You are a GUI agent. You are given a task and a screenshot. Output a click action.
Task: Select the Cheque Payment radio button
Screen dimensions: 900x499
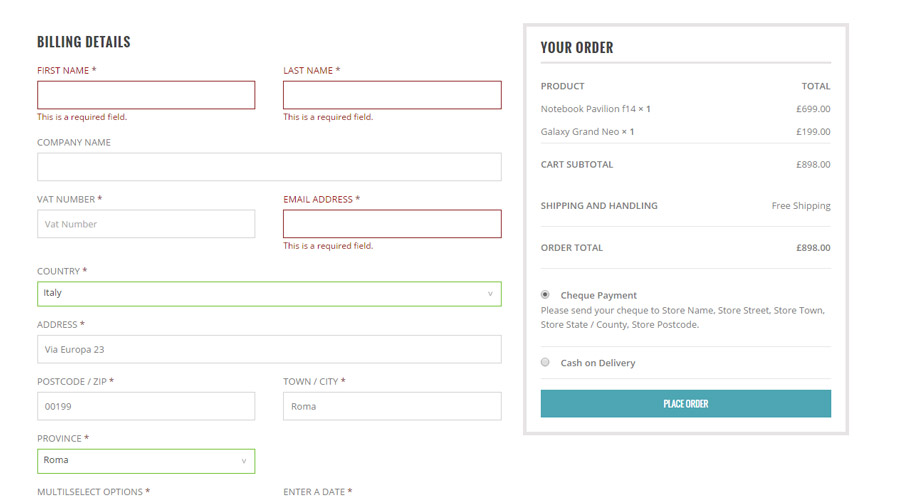pyautogui.click(x=545, y=295)
